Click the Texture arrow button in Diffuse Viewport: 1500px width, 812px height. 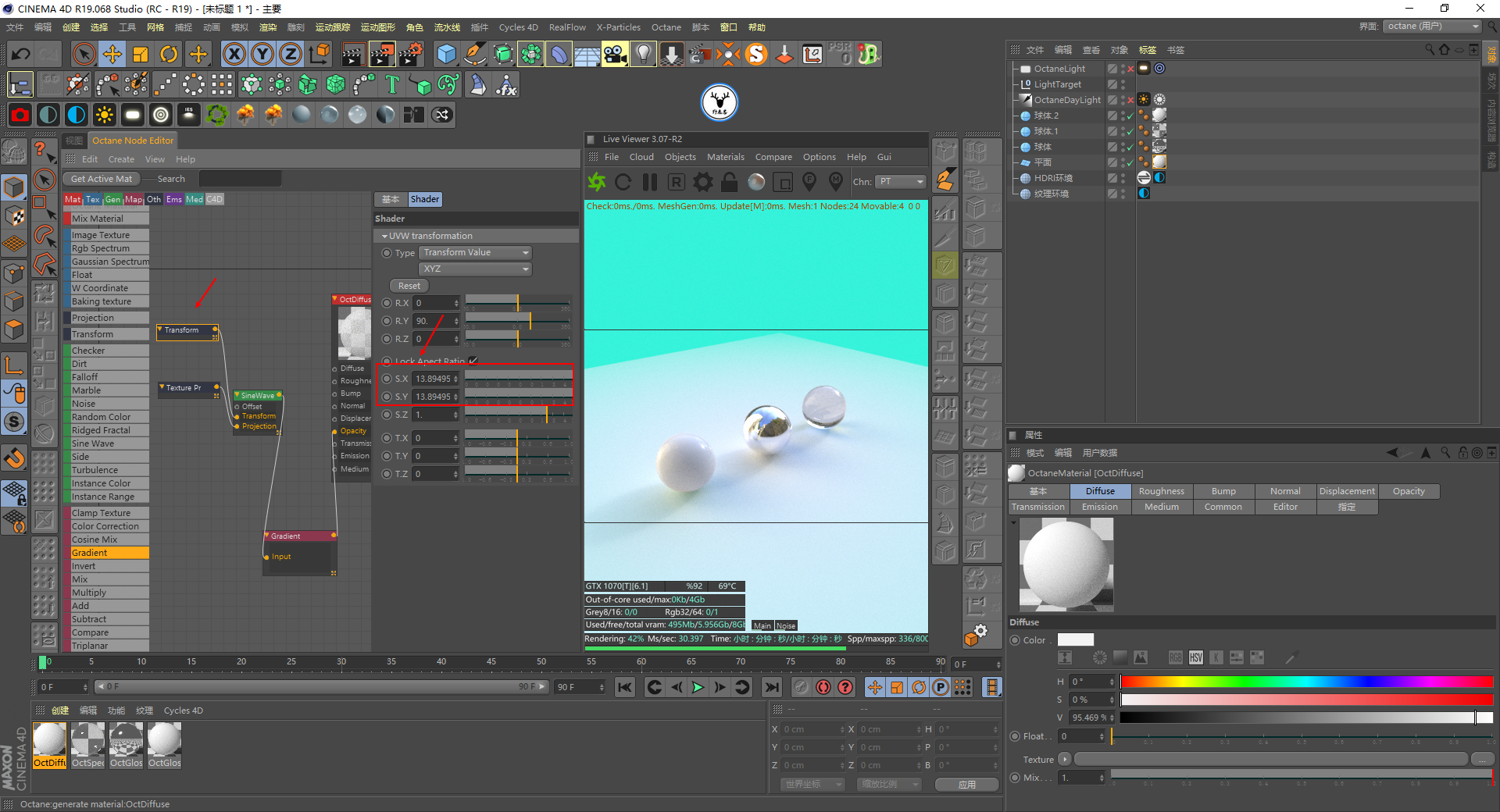coord(1065,759)
